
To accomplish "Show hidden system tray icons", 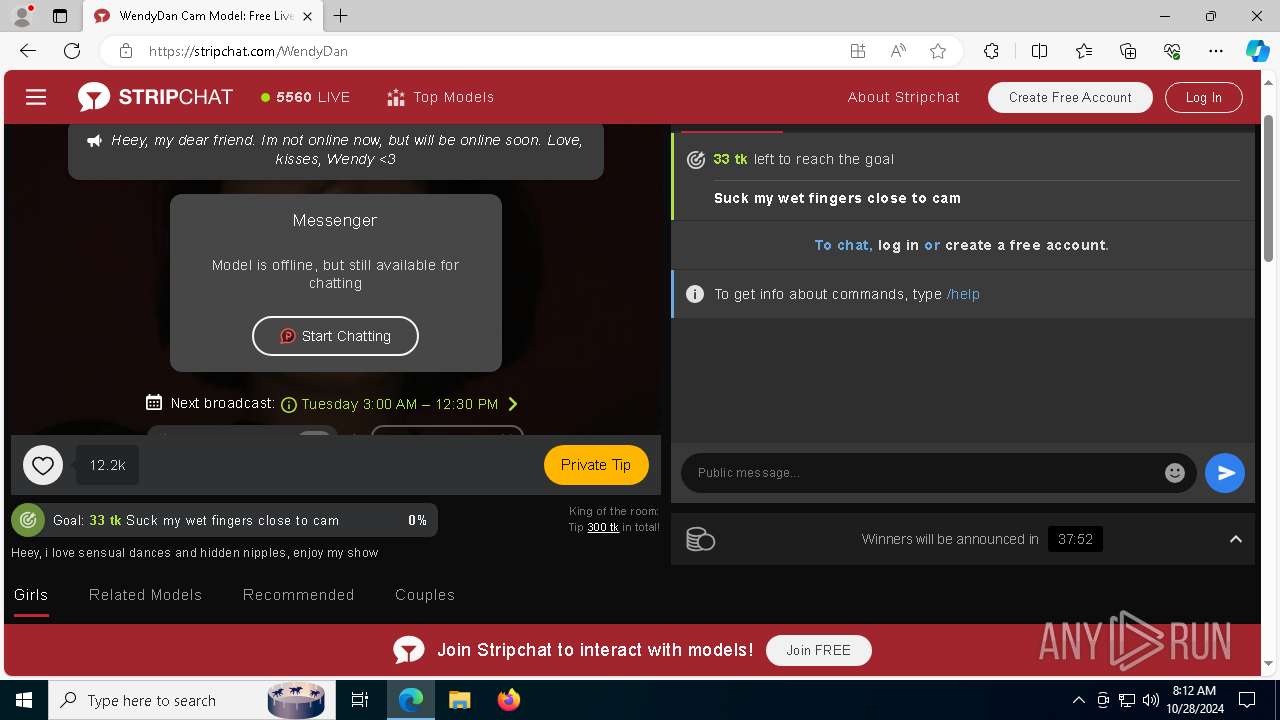I will [1078, 700].
